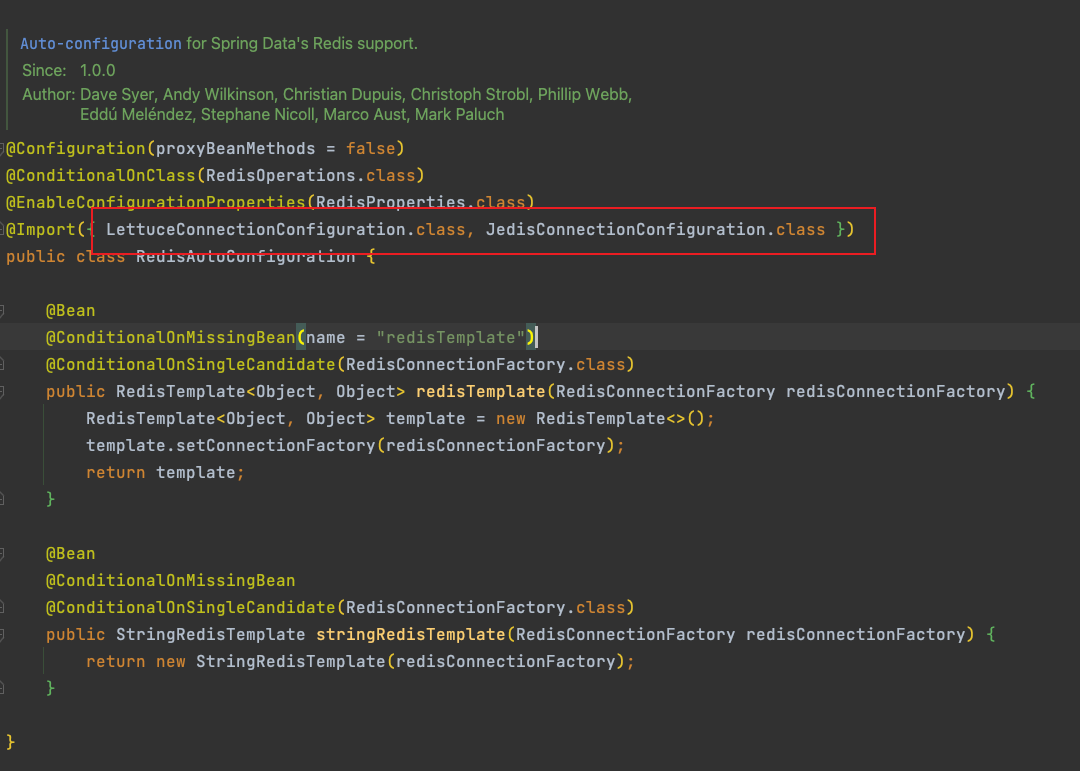Click the "redisTemplate" string literal

tap(450, 338)
